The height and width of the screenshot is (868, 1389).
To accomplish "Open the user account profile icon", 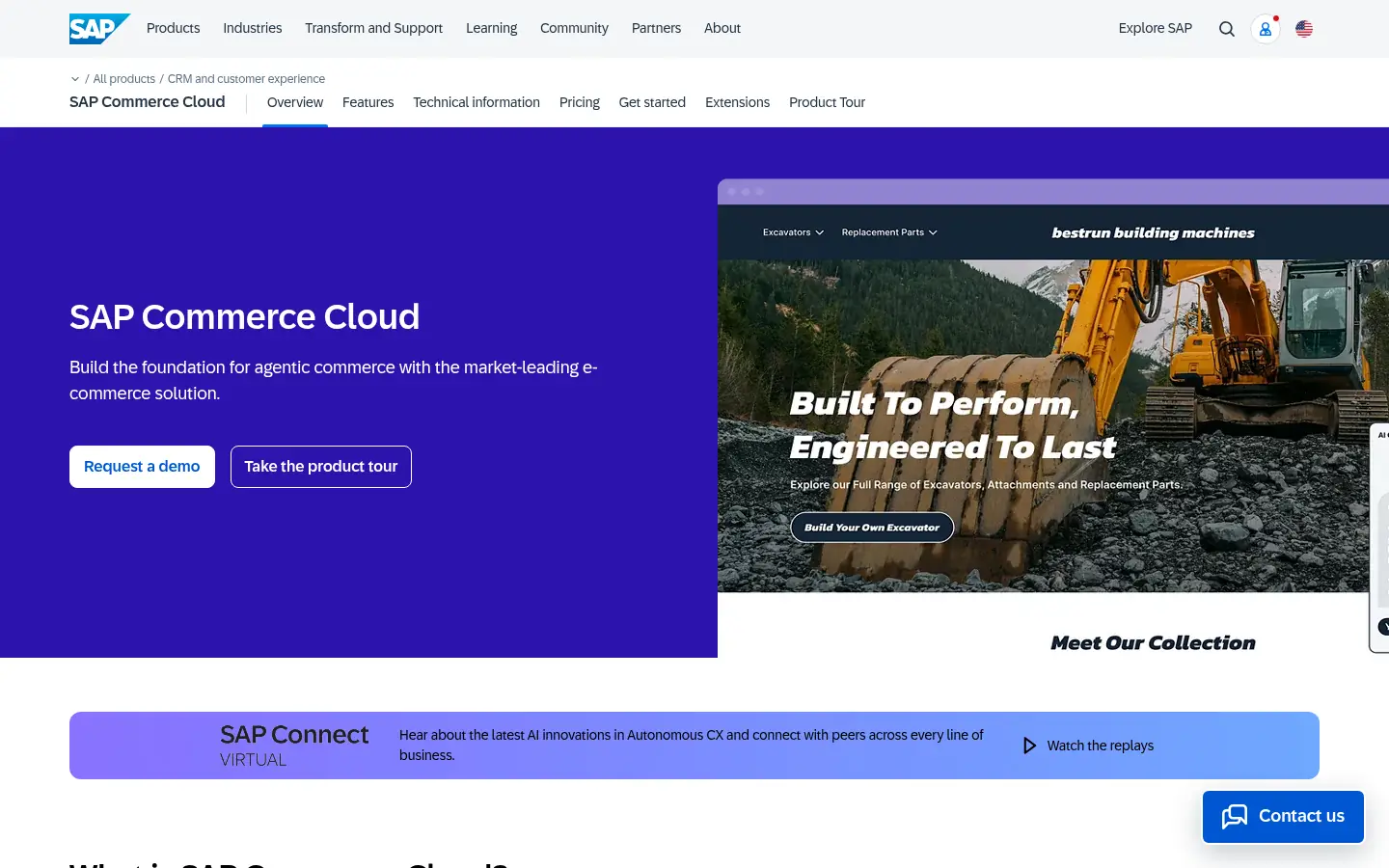I will [1266, 29].
